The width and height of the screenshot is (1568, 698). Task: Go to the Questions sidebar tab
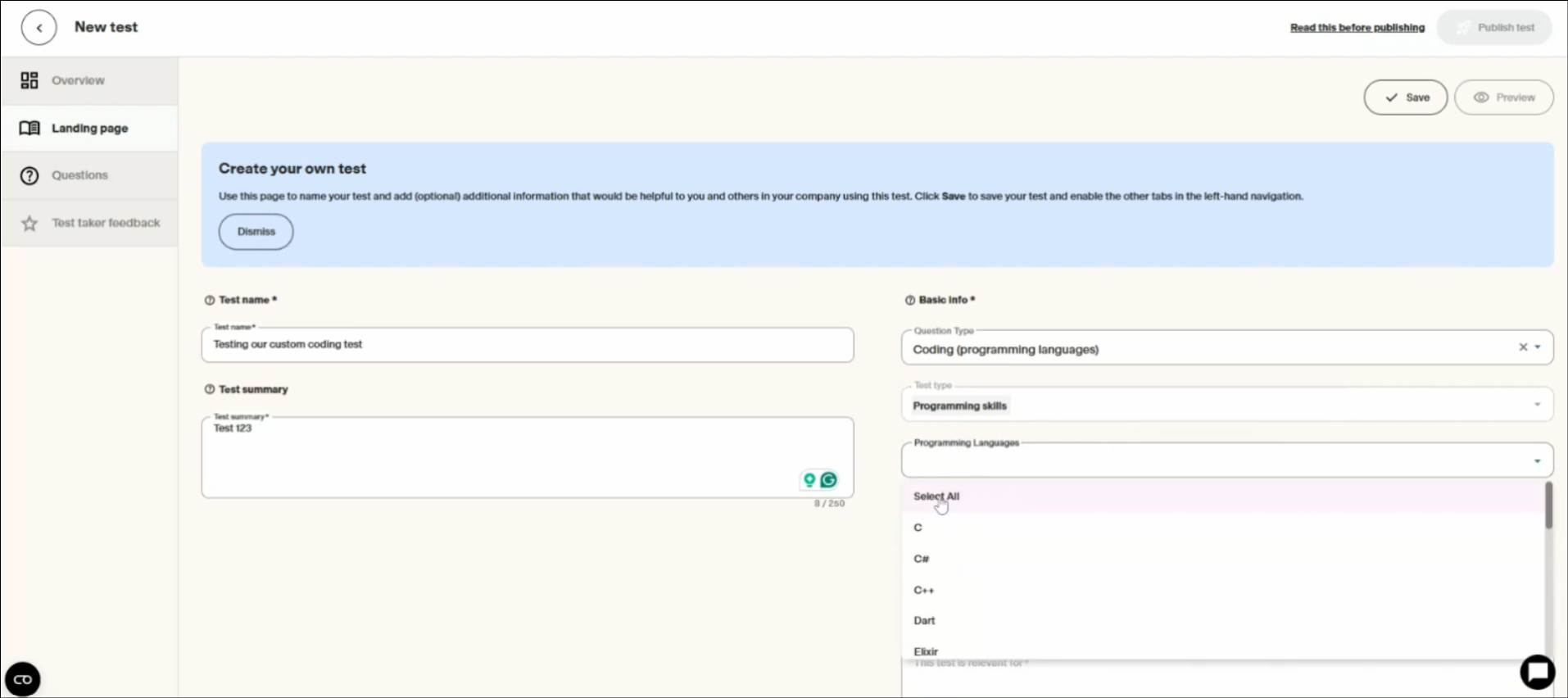point(79,175)
